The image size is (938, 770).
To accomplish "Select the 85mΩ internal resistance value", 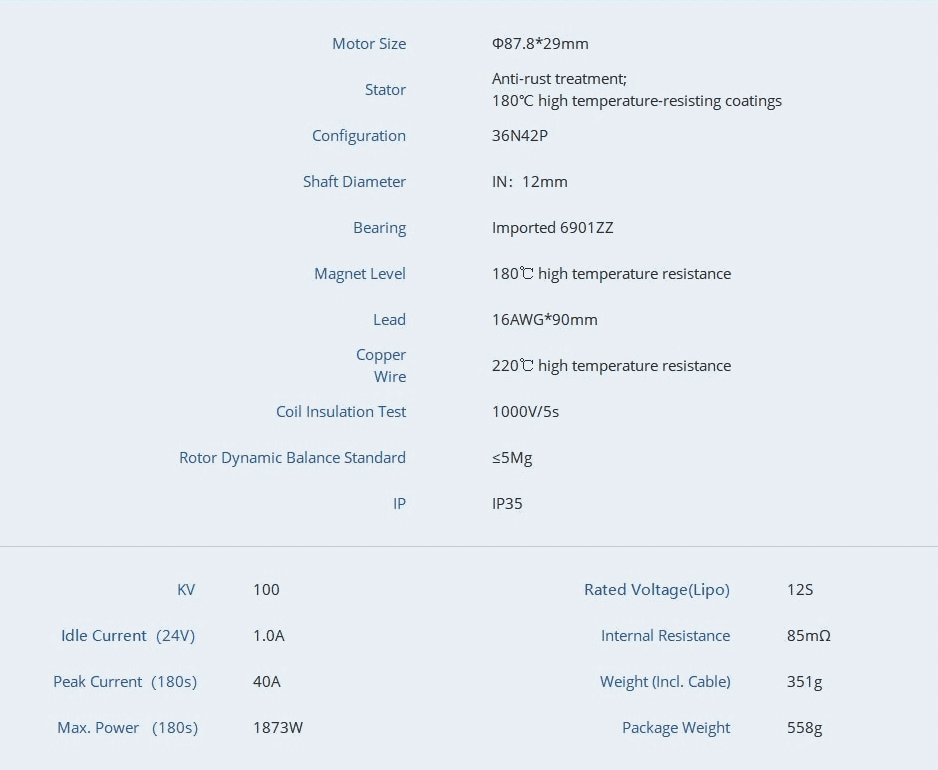I will pos(809,636).
